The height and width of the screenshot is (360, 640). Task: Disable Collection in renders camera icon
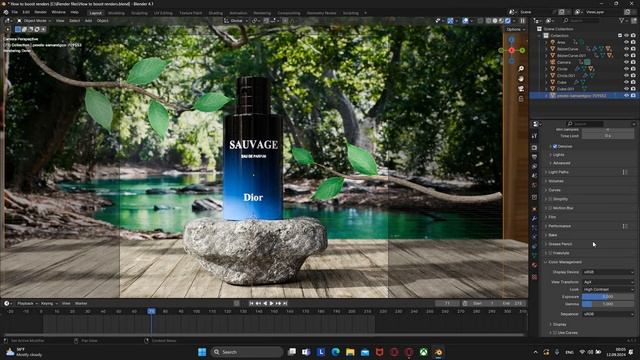[633, 36]
